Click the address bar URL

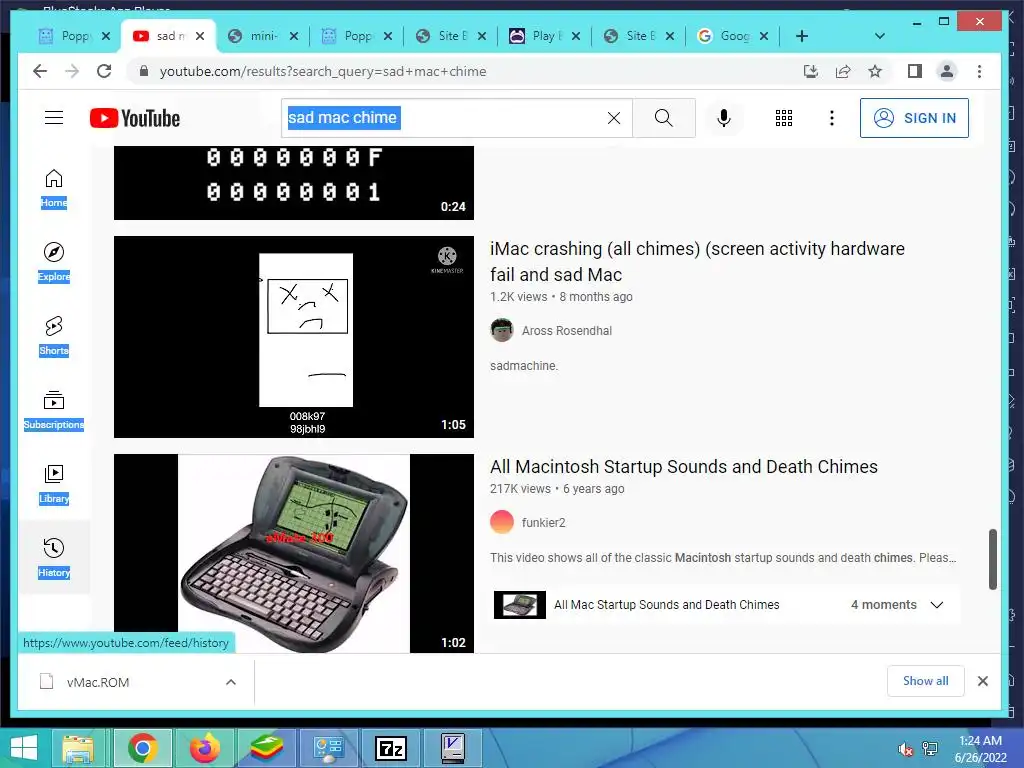point(323,71)
